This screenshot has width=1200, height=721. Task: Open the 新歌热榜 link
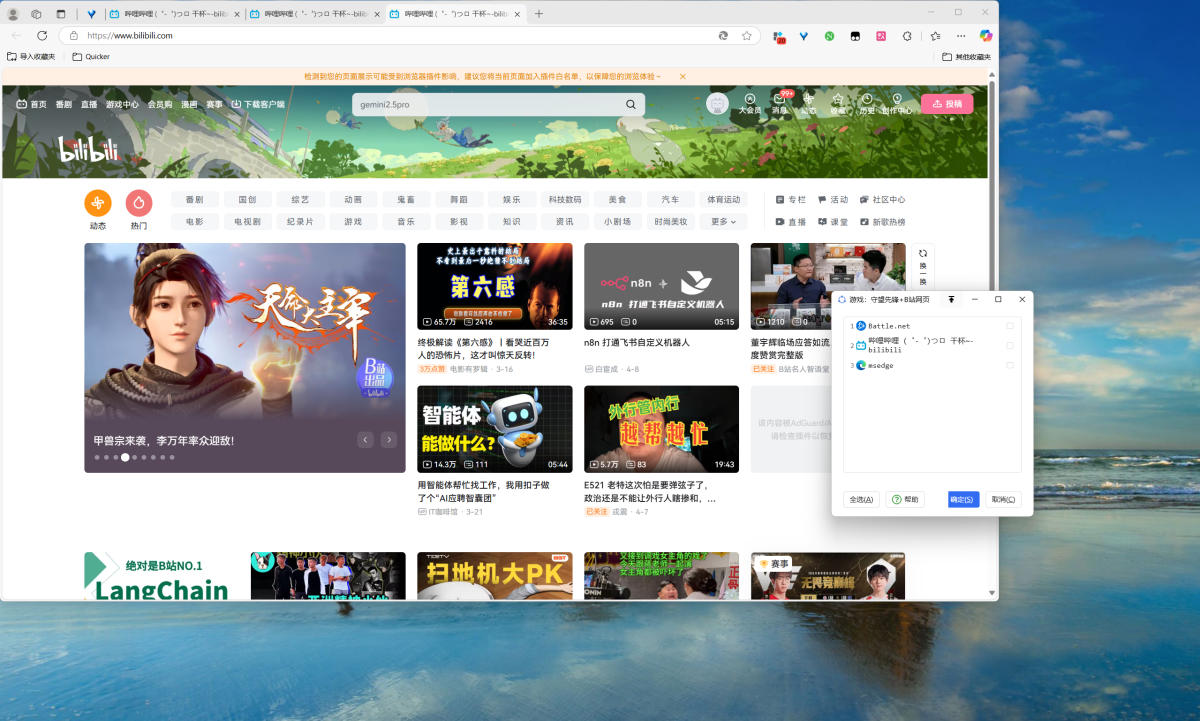point(882,222)
